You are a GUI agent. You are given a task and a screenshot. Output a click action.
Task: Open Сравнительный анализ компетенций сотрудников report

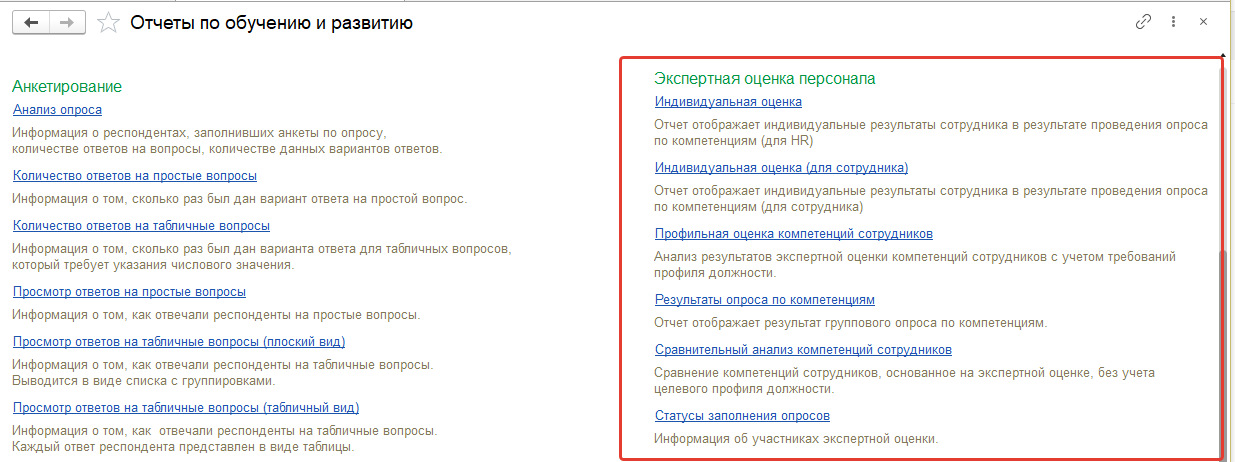803,350
